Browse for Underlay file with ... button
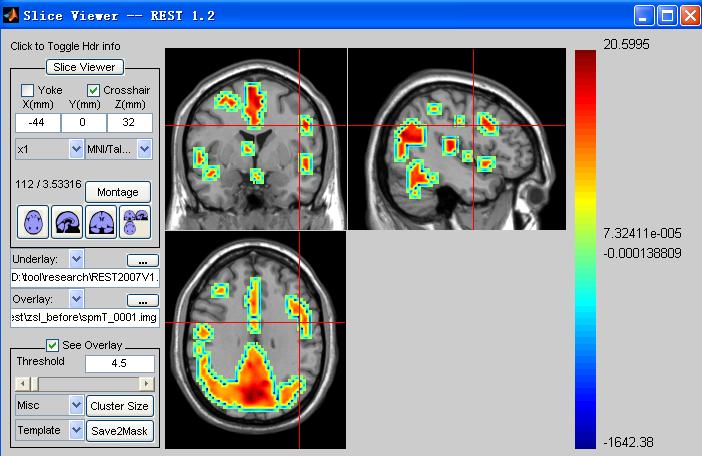Image resolution: width=702 pixels, height=456 pixels. pyautogui.click(x=143, y=260)
